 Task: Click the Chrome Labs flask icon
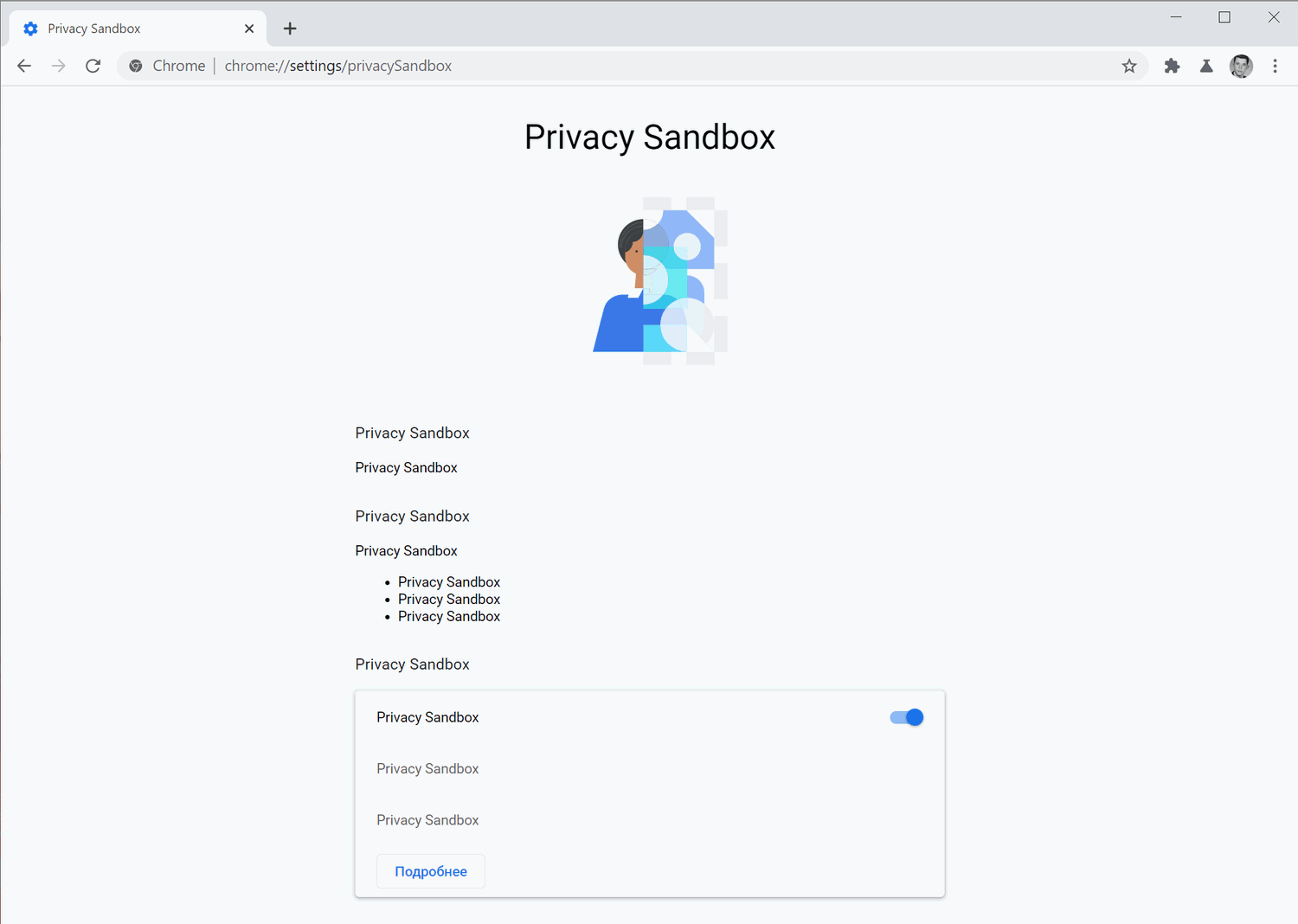1206,66
